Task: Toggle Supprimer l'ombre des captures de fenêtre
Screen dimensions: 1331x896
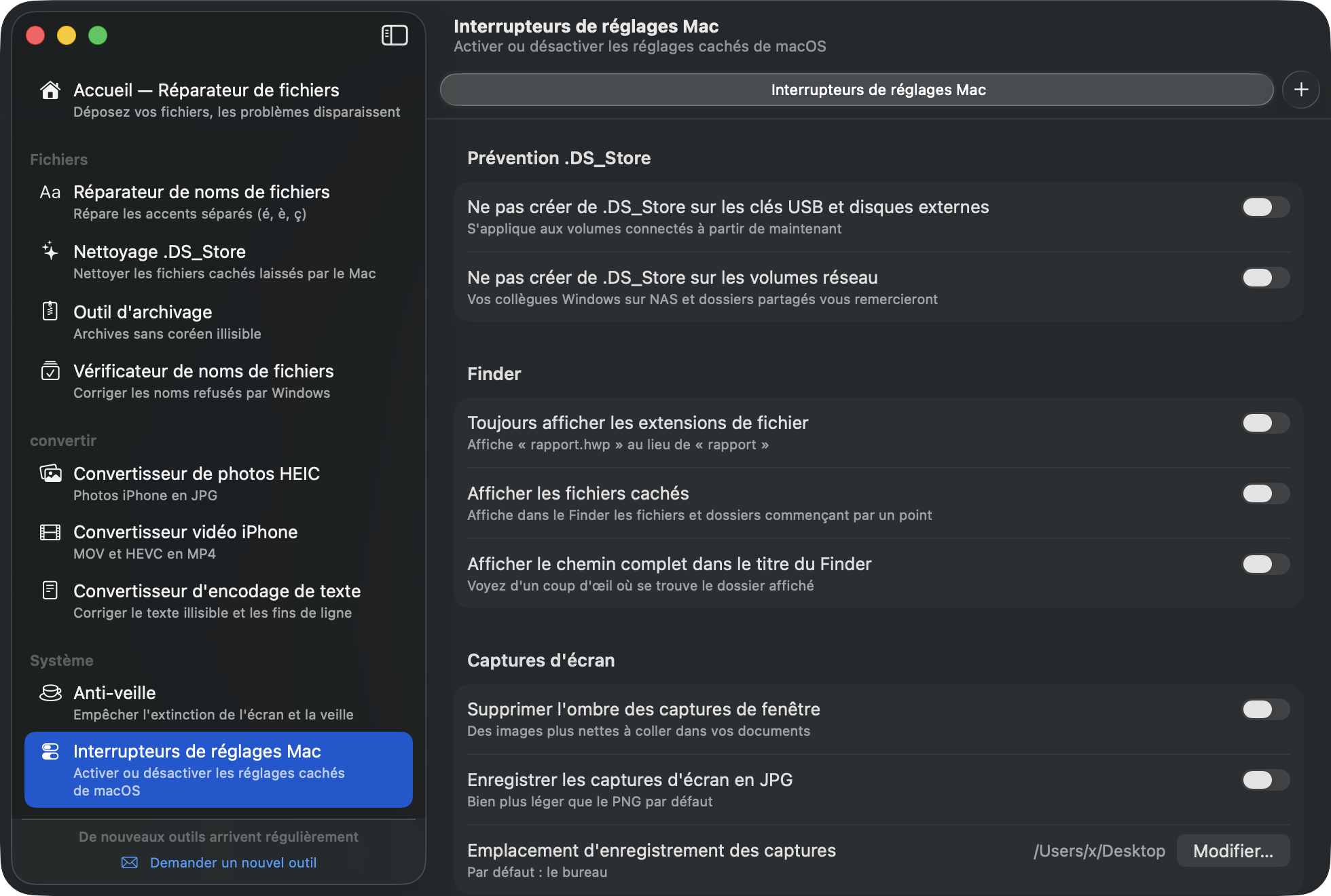Action: [x=1266, y=709]
